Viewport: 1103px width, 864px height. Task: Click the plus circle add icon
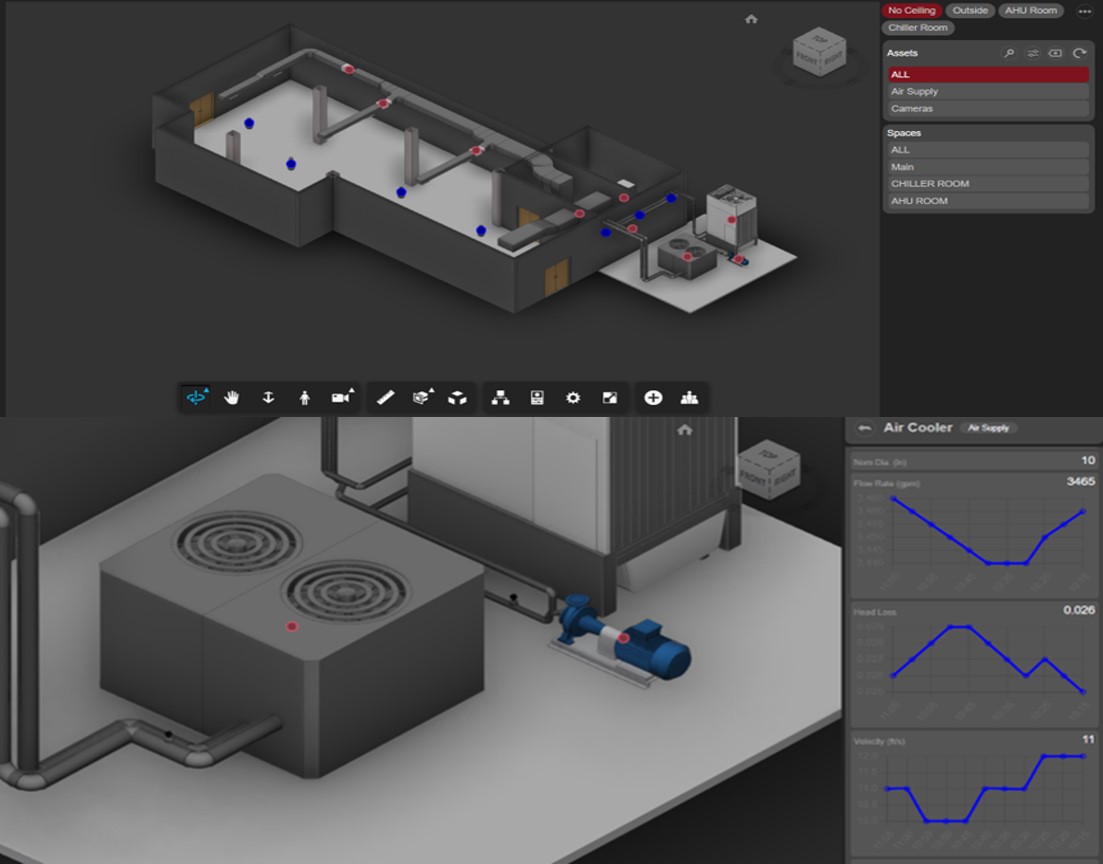(x=653, y=398)
